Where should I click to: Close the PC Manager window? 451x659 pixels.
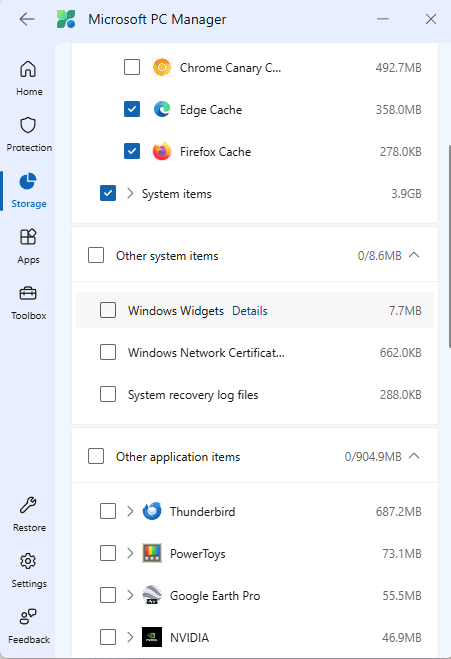(431, 19)
